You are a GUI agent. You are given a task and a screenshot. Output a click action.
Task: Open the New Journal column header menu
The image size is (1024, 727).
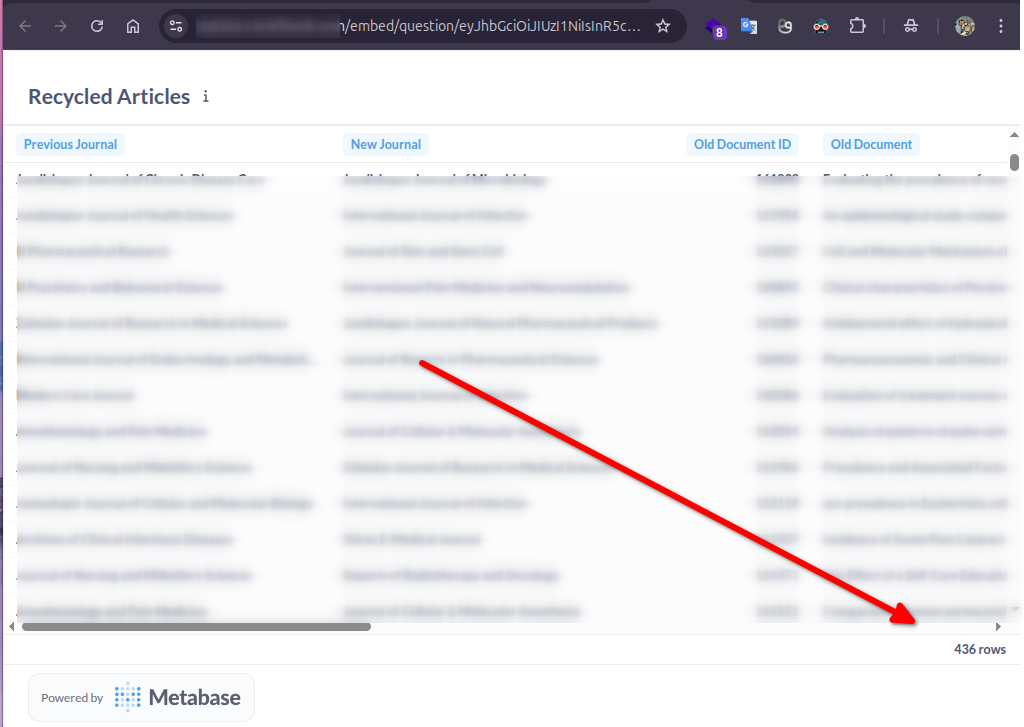(x=386, y=144)
